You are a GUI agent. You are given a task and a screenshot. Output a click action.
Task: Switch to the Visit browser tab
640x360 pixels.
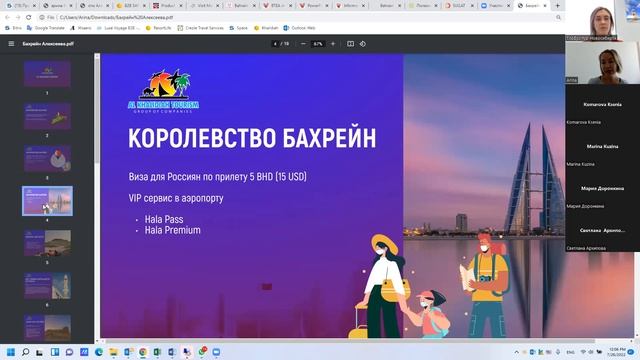(204, 6)
